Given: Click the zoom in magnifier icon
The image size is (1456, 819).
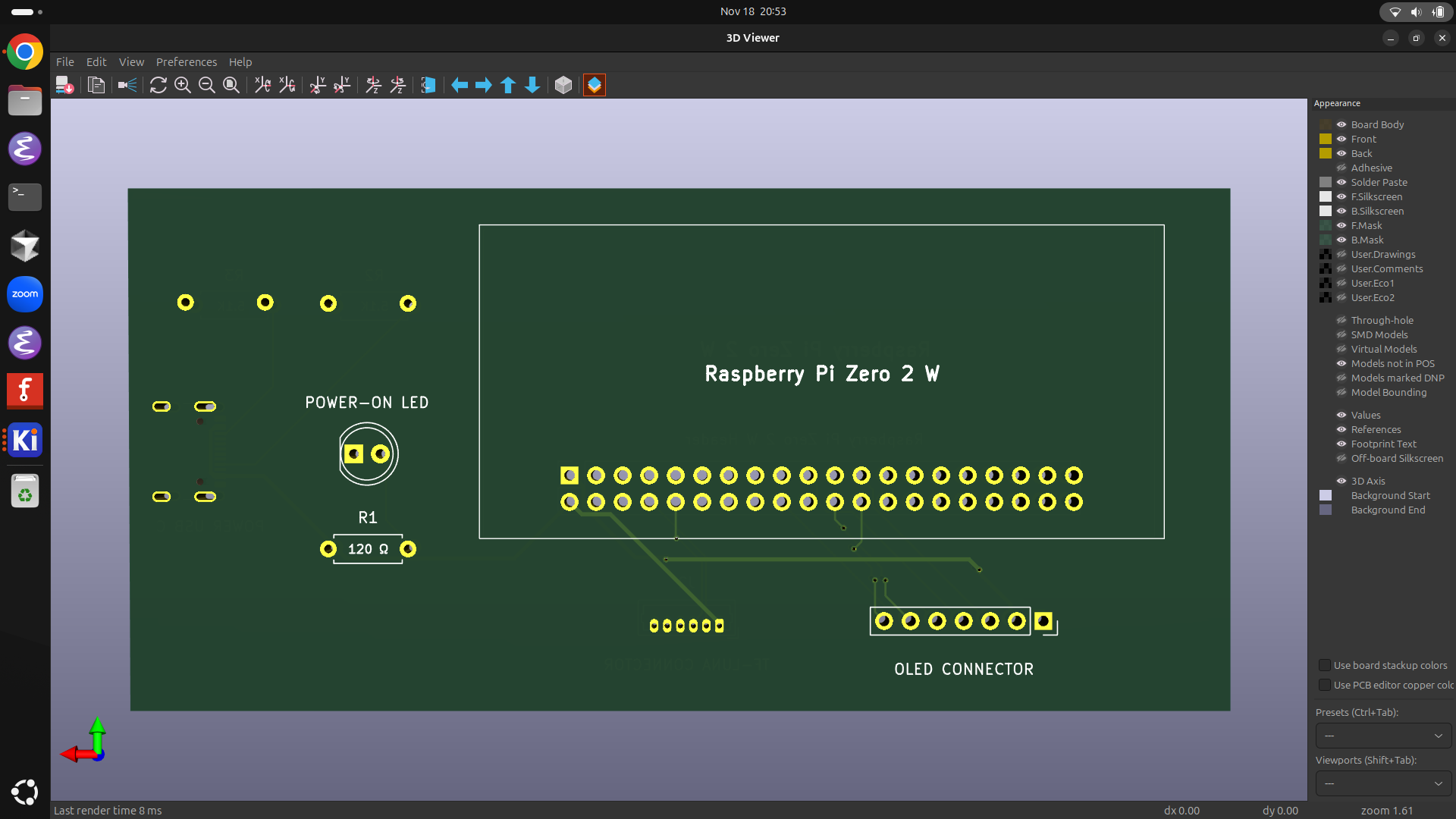Looking at the screenshot, I should [x=182, y=85].
